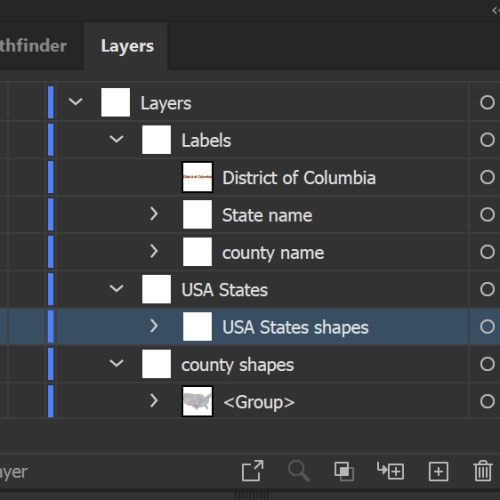Click the blue color bar of Group row
This screenshot has height=500, width=500.
point(51,401)
